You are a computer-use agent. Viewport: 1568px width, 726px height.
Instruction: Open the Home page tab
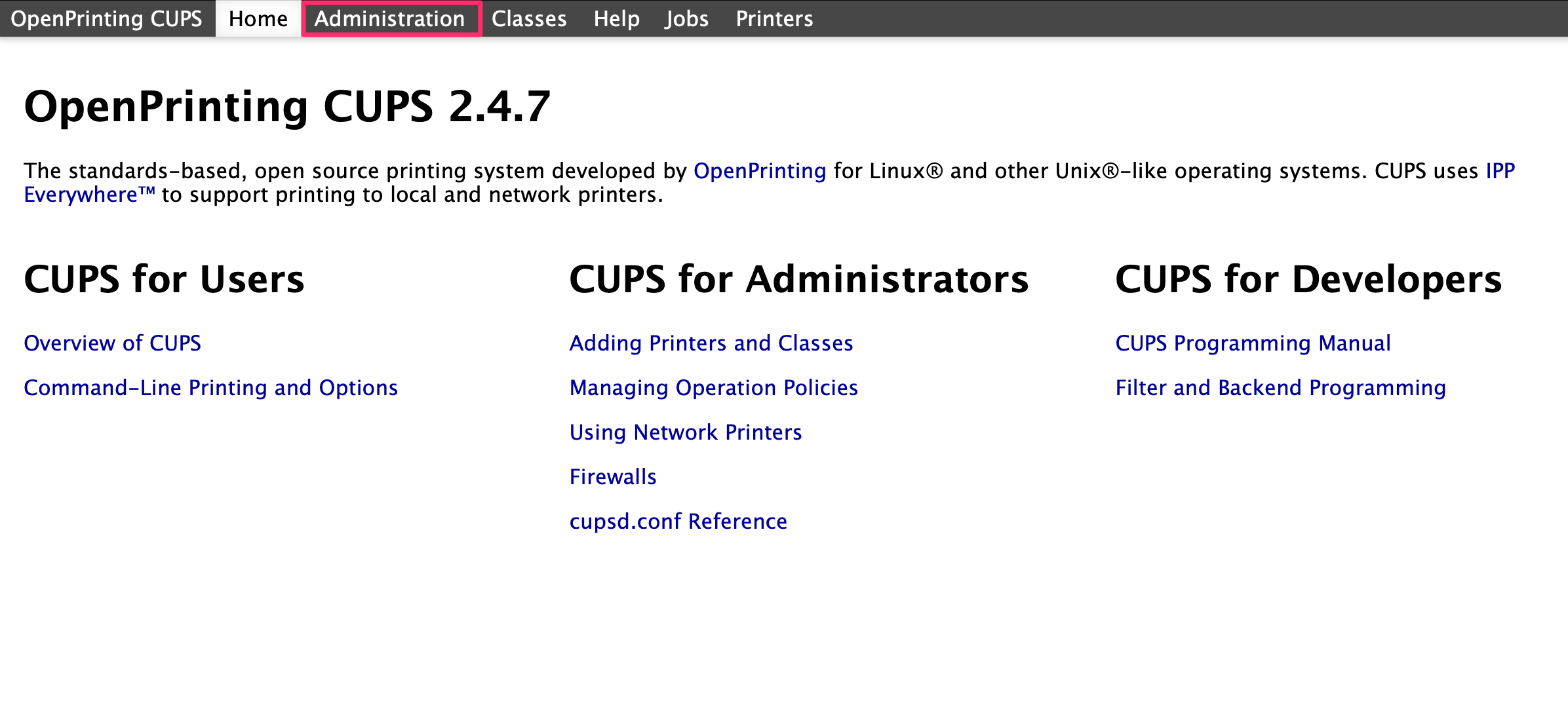255,18
